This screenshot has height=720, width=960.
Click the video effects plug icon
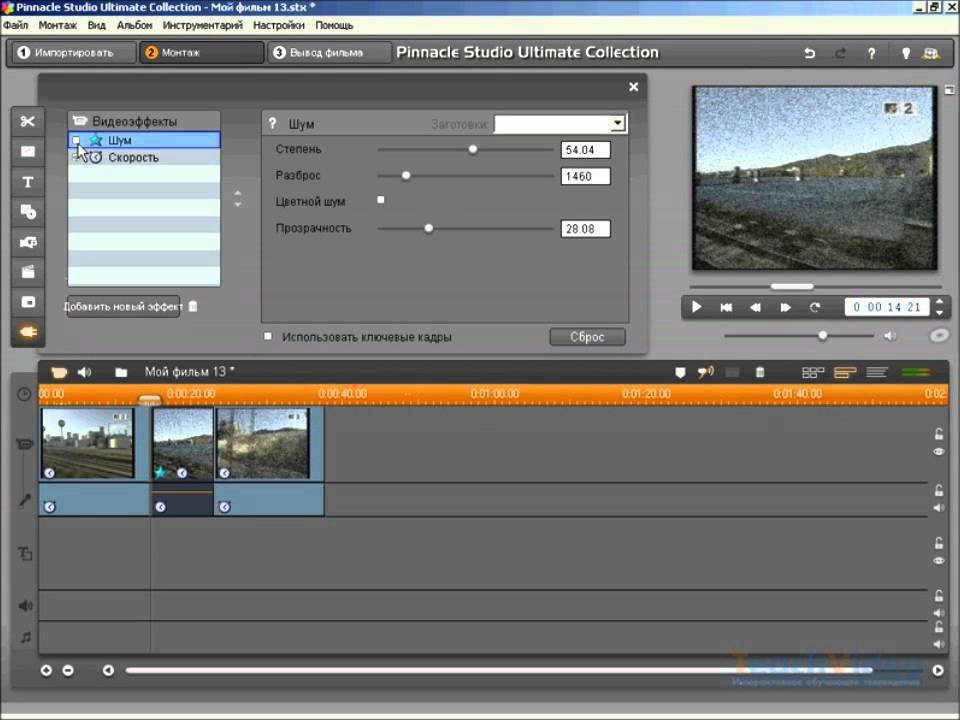click(27, 332)
